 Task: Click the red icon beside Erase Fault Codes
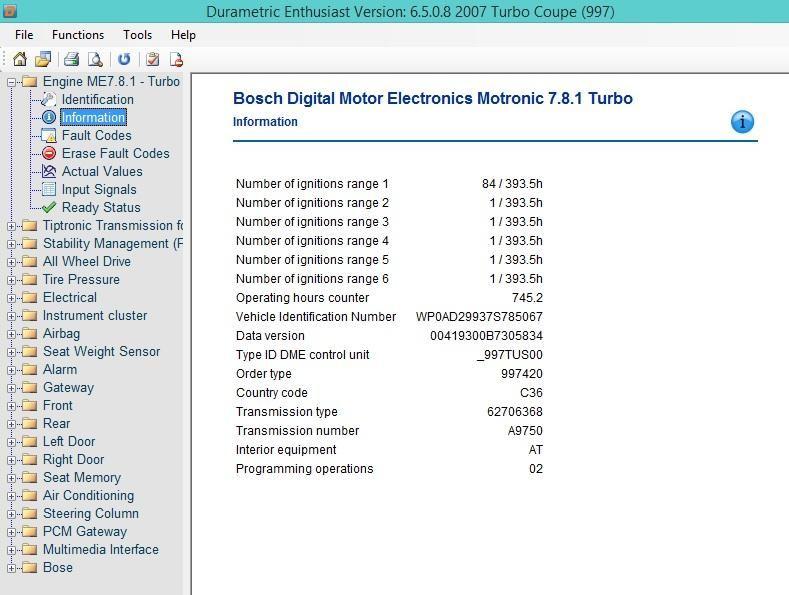tap(48, 153)
